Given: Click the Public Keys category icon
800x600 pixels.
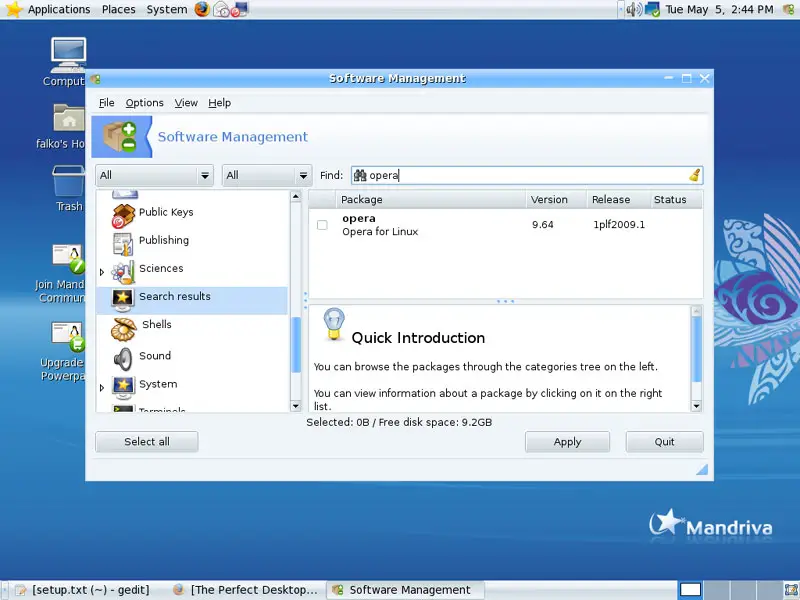Looking at the screenshot, I should coord(123,216).
